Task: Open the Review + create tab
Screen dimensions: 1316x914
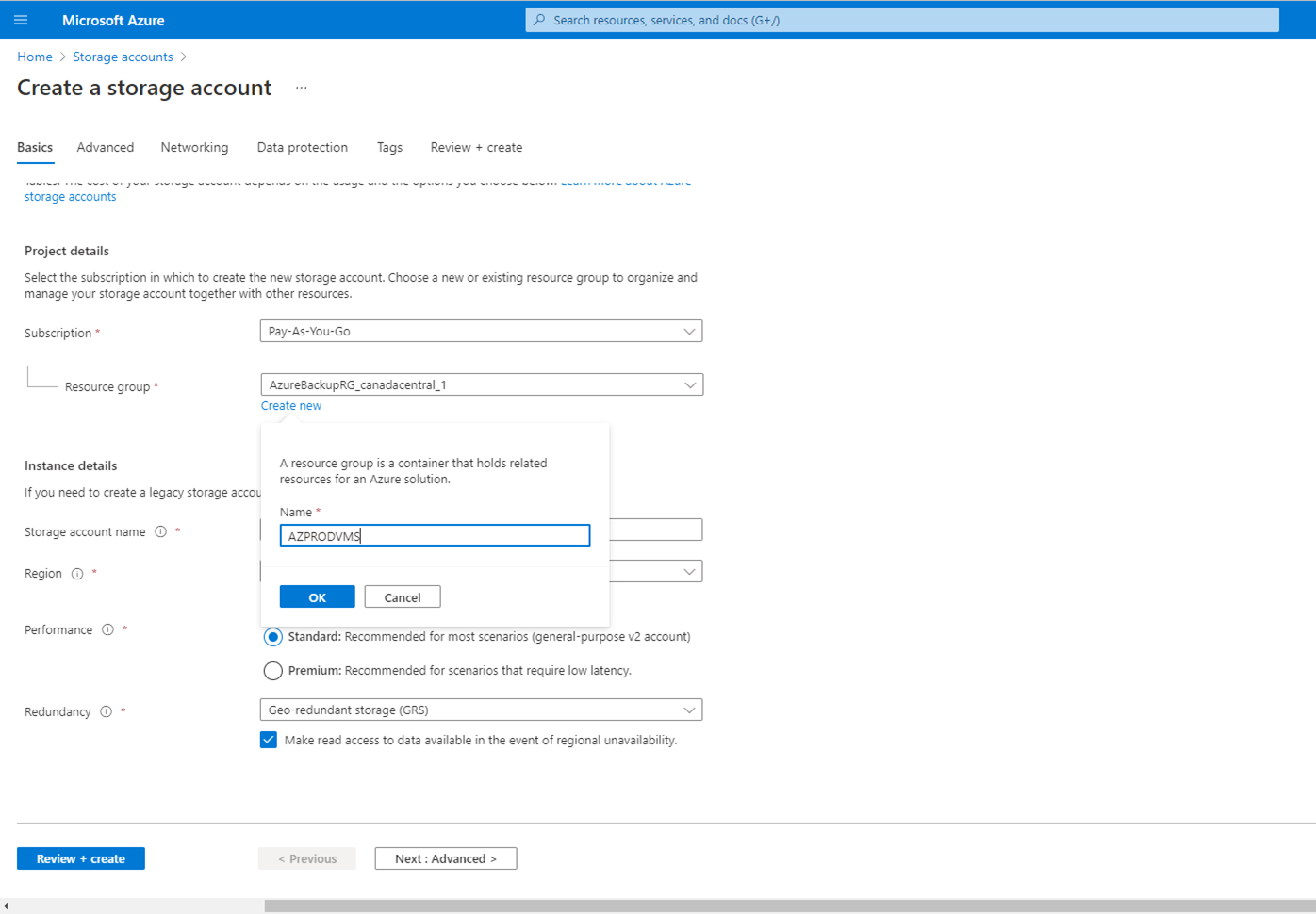Action: click(476, 147)
